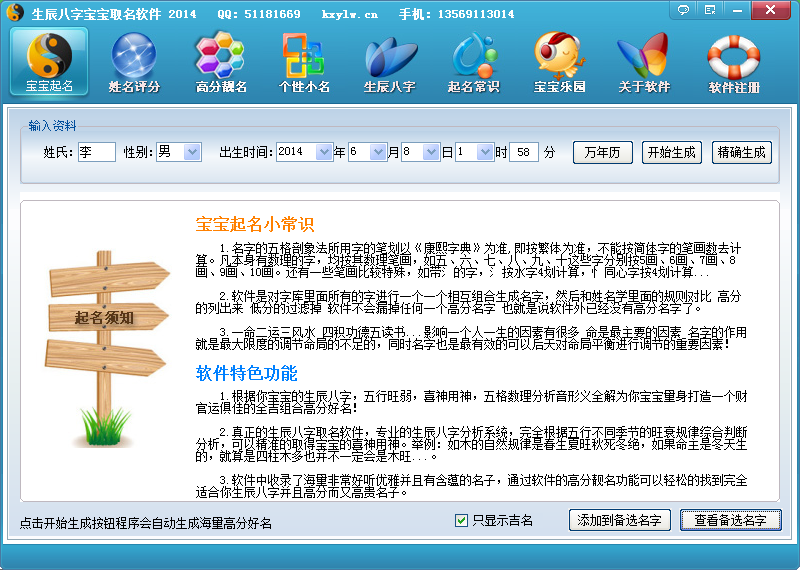The height and width of the screenshot is (570, 800).
Task: Click the 精确生成 button
Action: [x=742, y=153]
